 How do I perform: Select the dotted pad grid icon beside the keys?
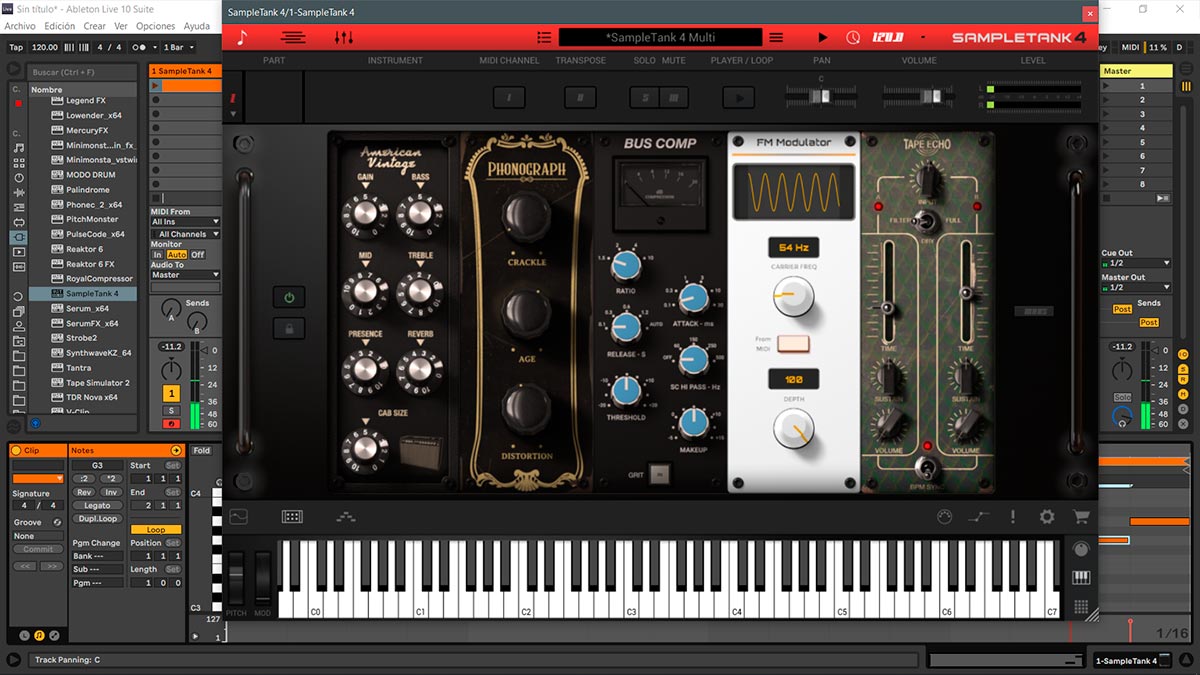point(1080,607)
